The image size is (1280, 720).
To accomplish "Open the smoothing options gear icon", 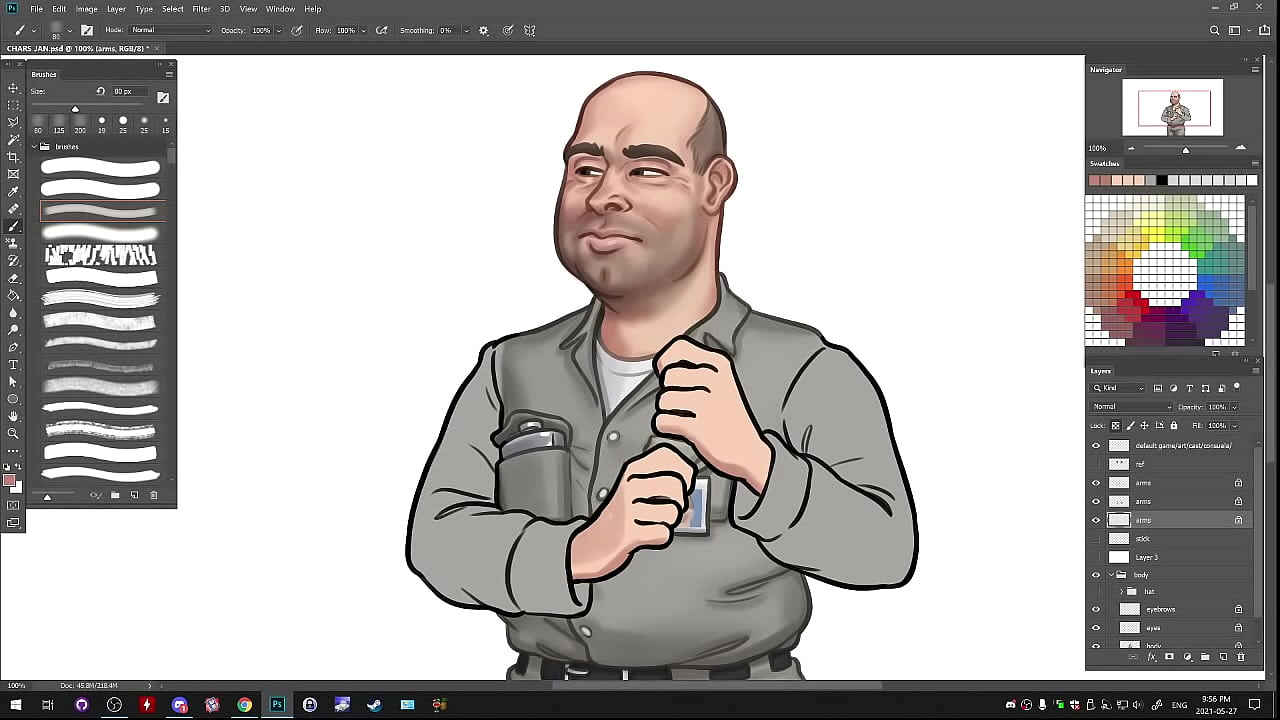I will [x=484, y=31].
